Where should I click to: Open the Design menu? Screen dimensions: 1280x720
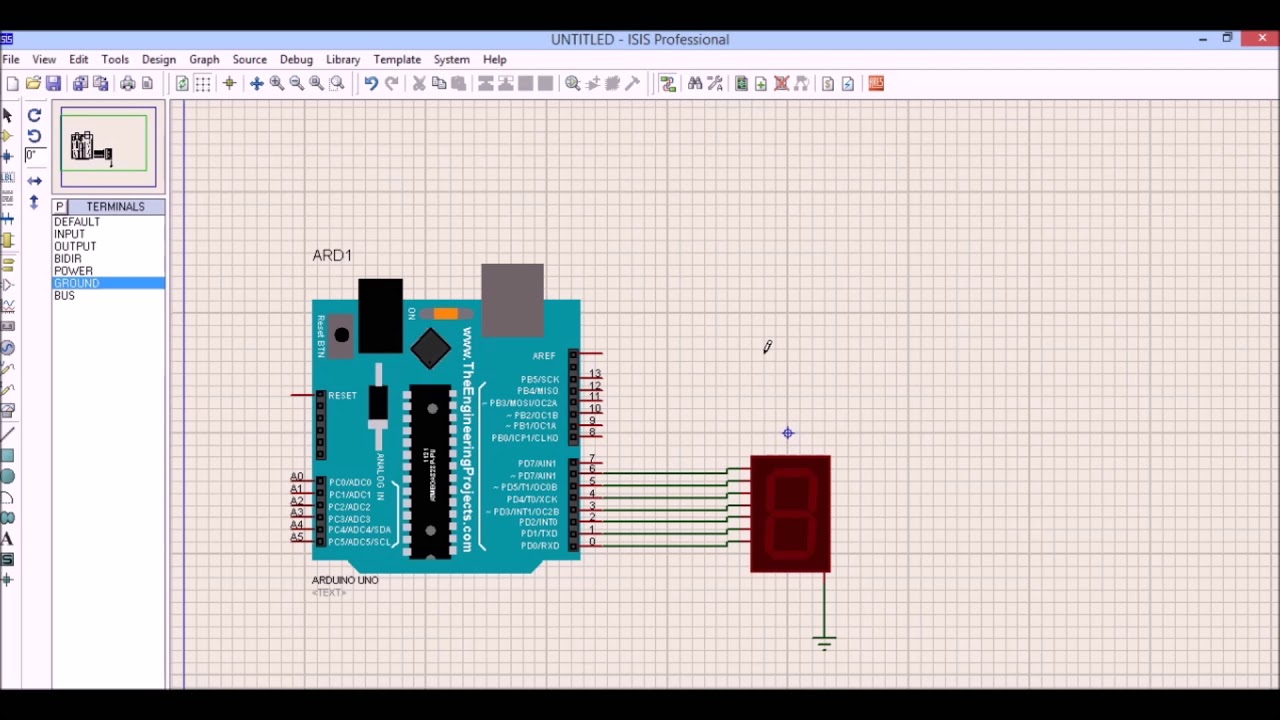[x=159, y=60]
